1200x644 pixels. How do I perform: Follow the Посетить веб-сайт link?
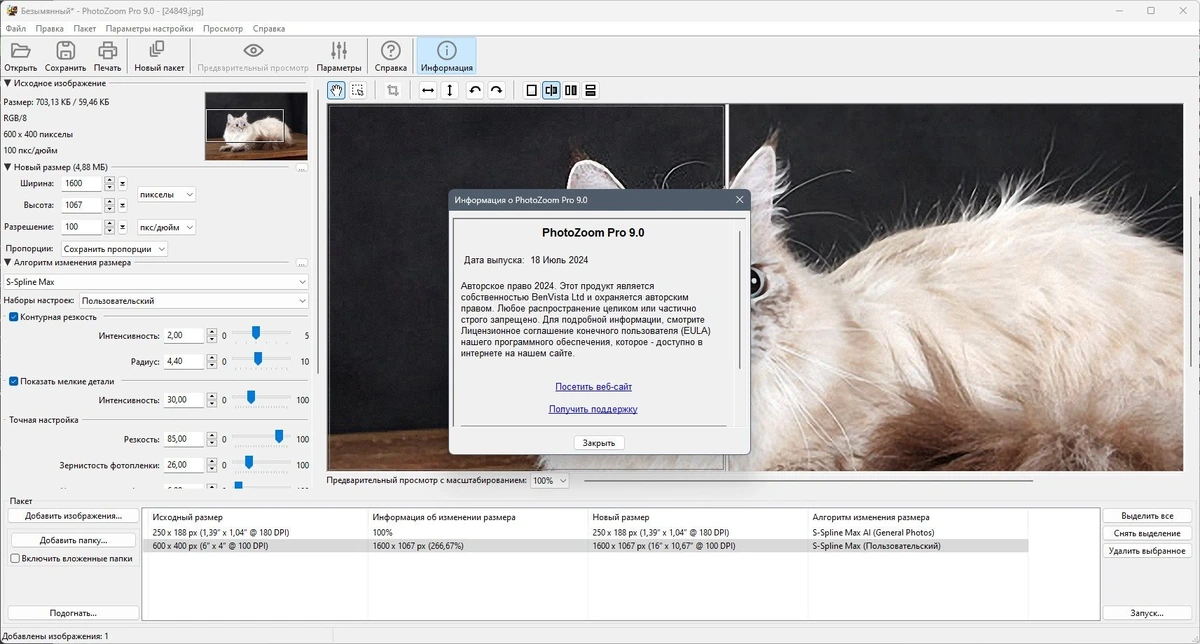coord(594,387)
